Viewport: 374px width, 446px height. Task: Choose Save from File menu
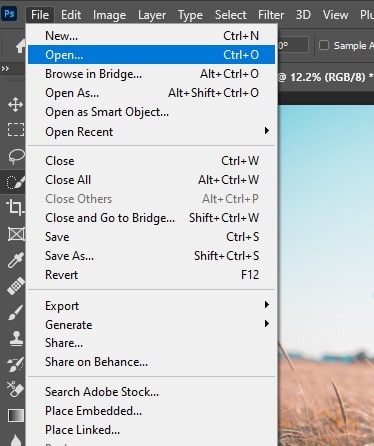[x=151, y=237]
